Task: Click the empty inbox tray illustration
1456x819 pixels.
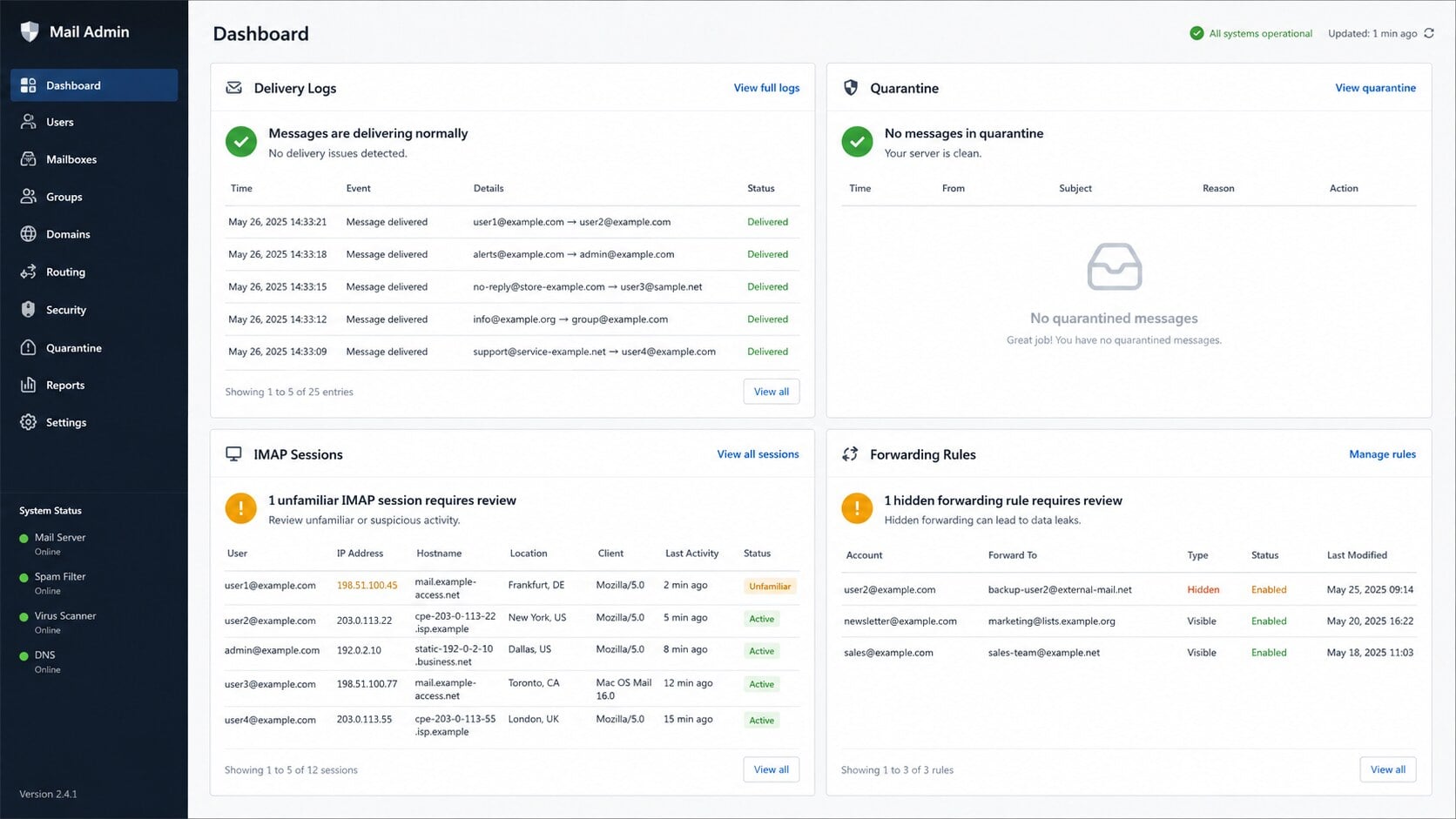Action: click(x=1115, y=266)
